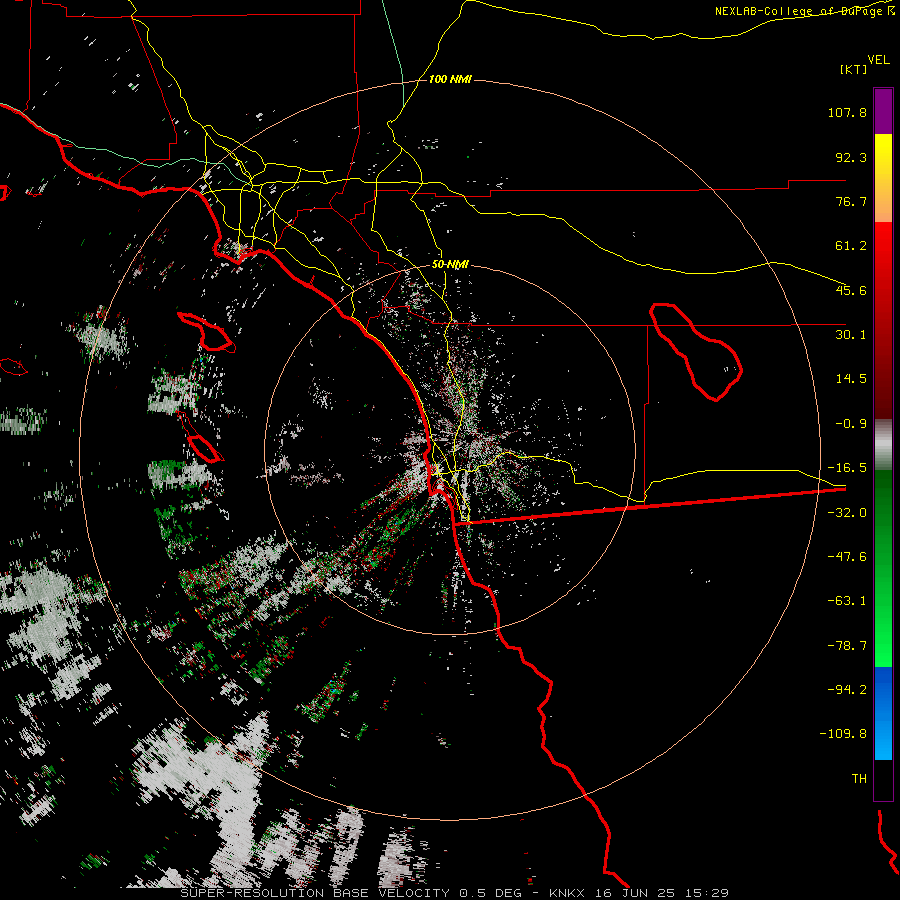The width and height of the screenshot is (900, 900).
Task: Select the 92.3 scale value
Action: (851, 157)
